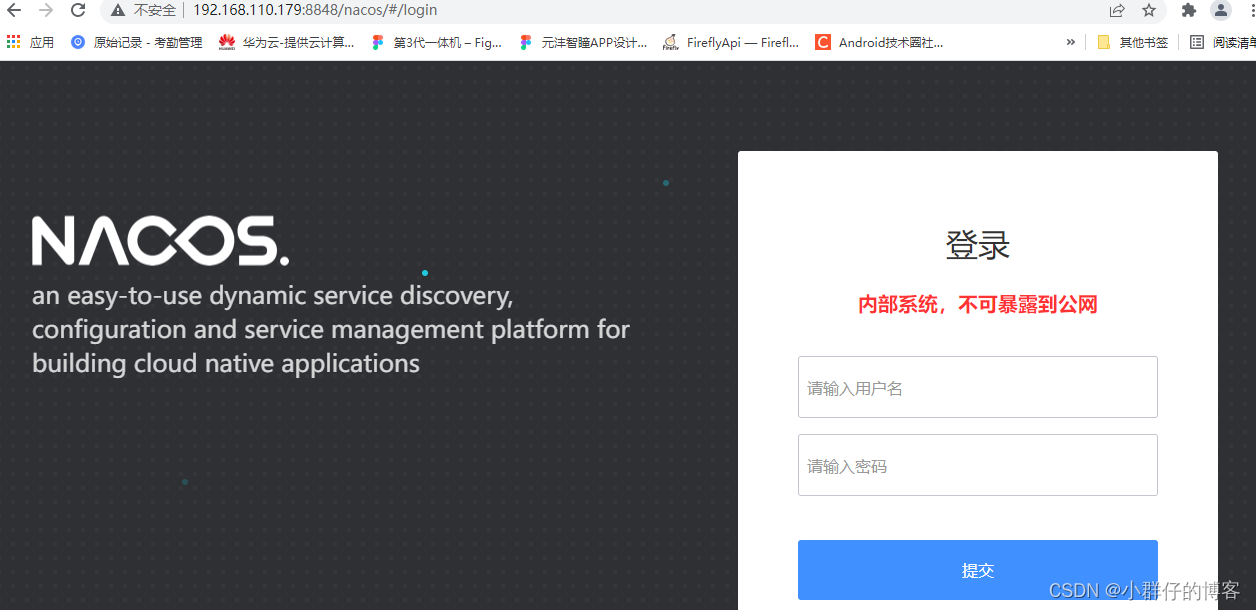This screenshot has width=1256, height=610.
Task: Reload the page with the refresh icon
Action: pyautogui.click(x=78, y=10)
